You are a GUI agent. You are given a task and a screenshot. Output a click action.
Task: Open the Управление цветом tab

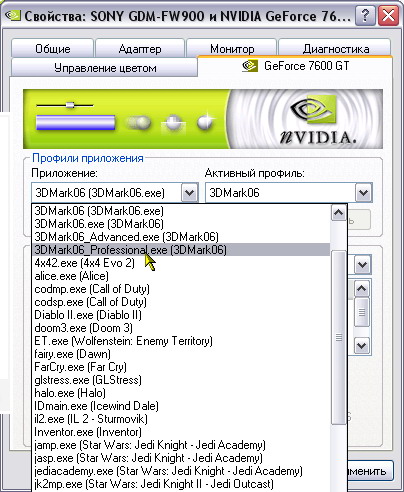click(x=105, y=68)
